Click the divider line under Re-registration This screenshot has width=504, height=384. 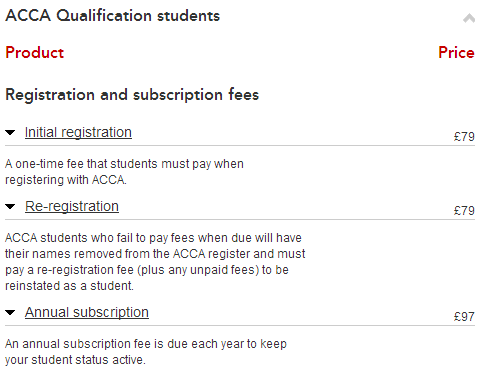240,220
